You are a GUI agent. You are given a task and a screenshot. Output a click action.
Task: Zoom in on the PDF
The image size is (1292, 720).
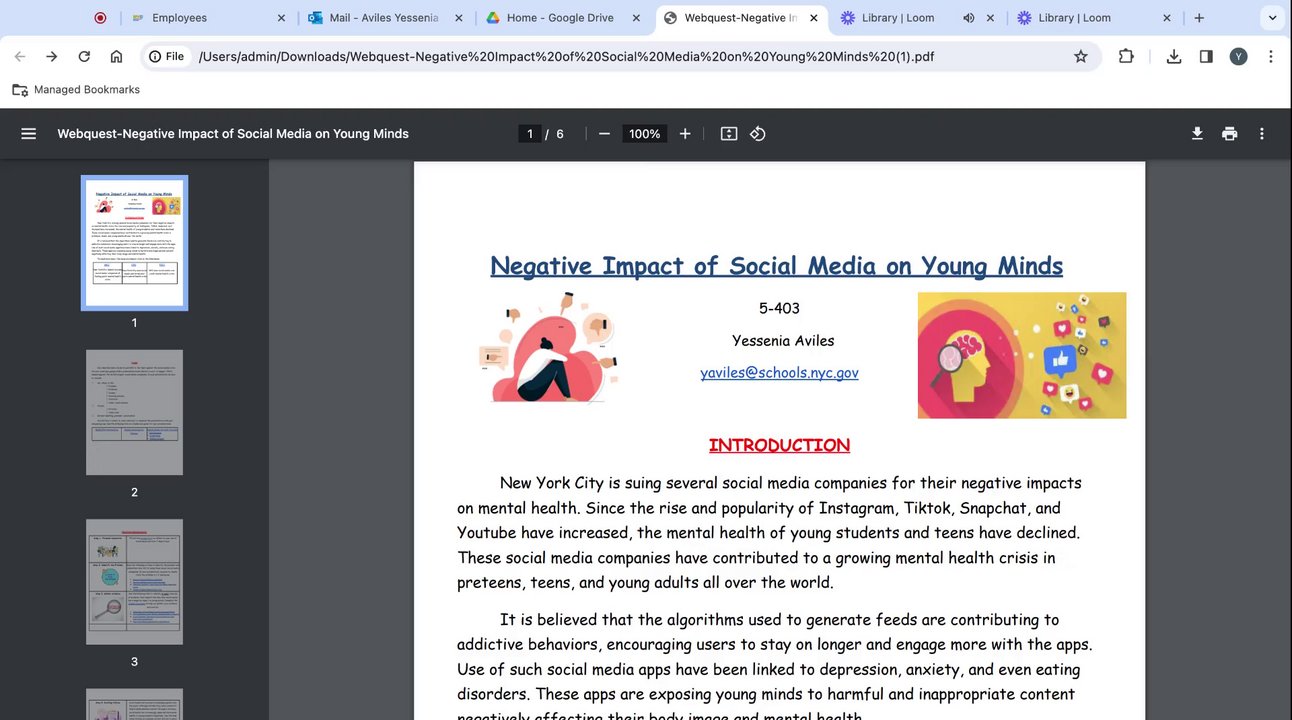coord(685,134)
